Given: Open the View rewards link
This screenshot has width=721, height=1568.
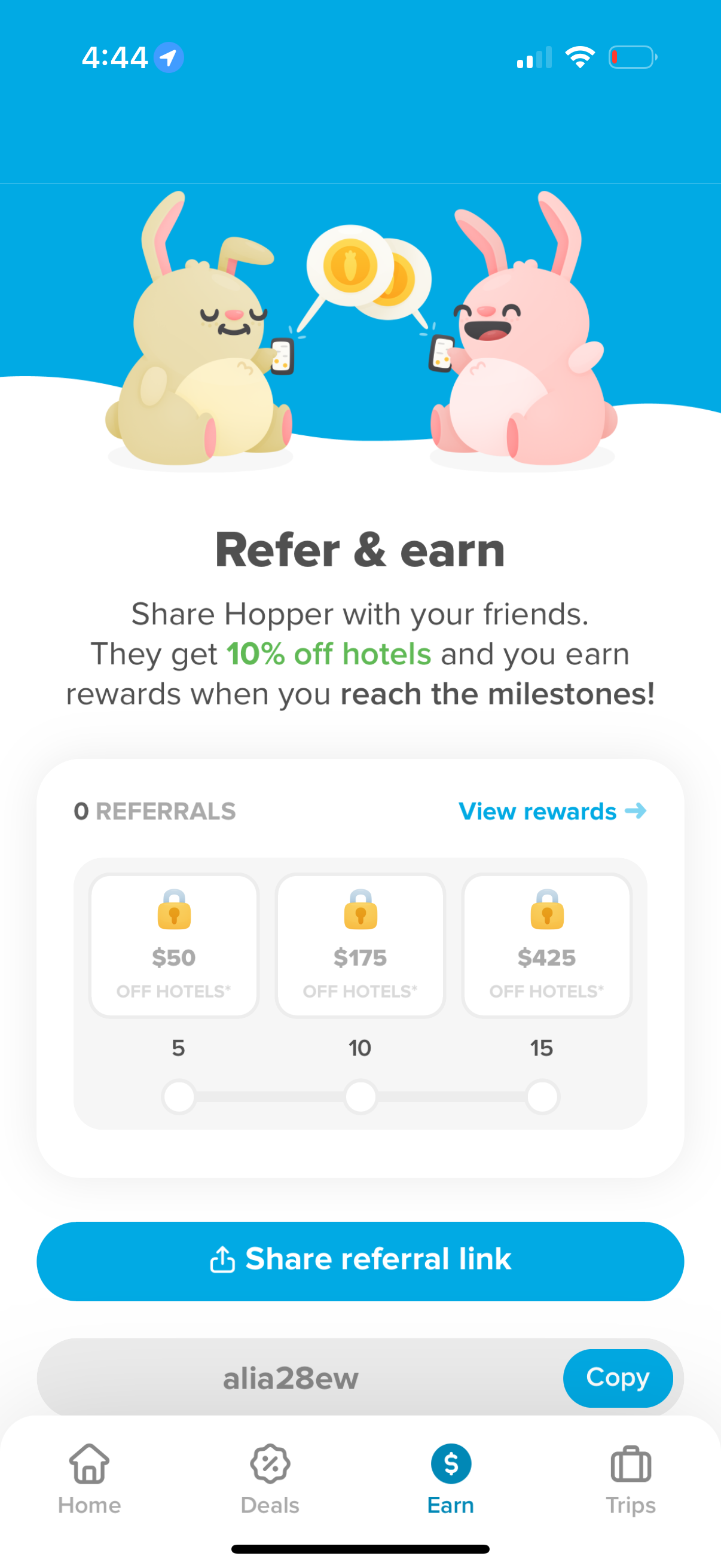Looking at the screenshot, I should tap(552, 812).
